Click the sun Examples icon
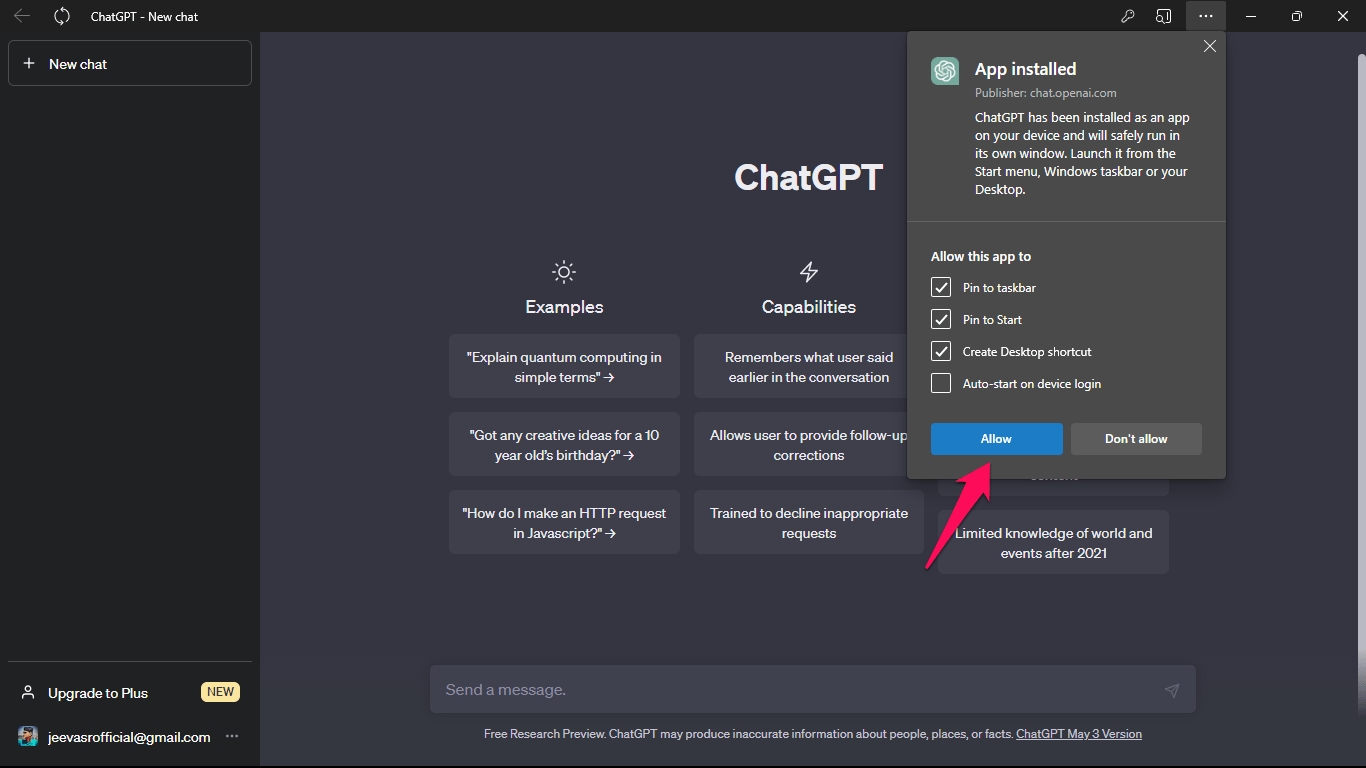 click(564, 271)
